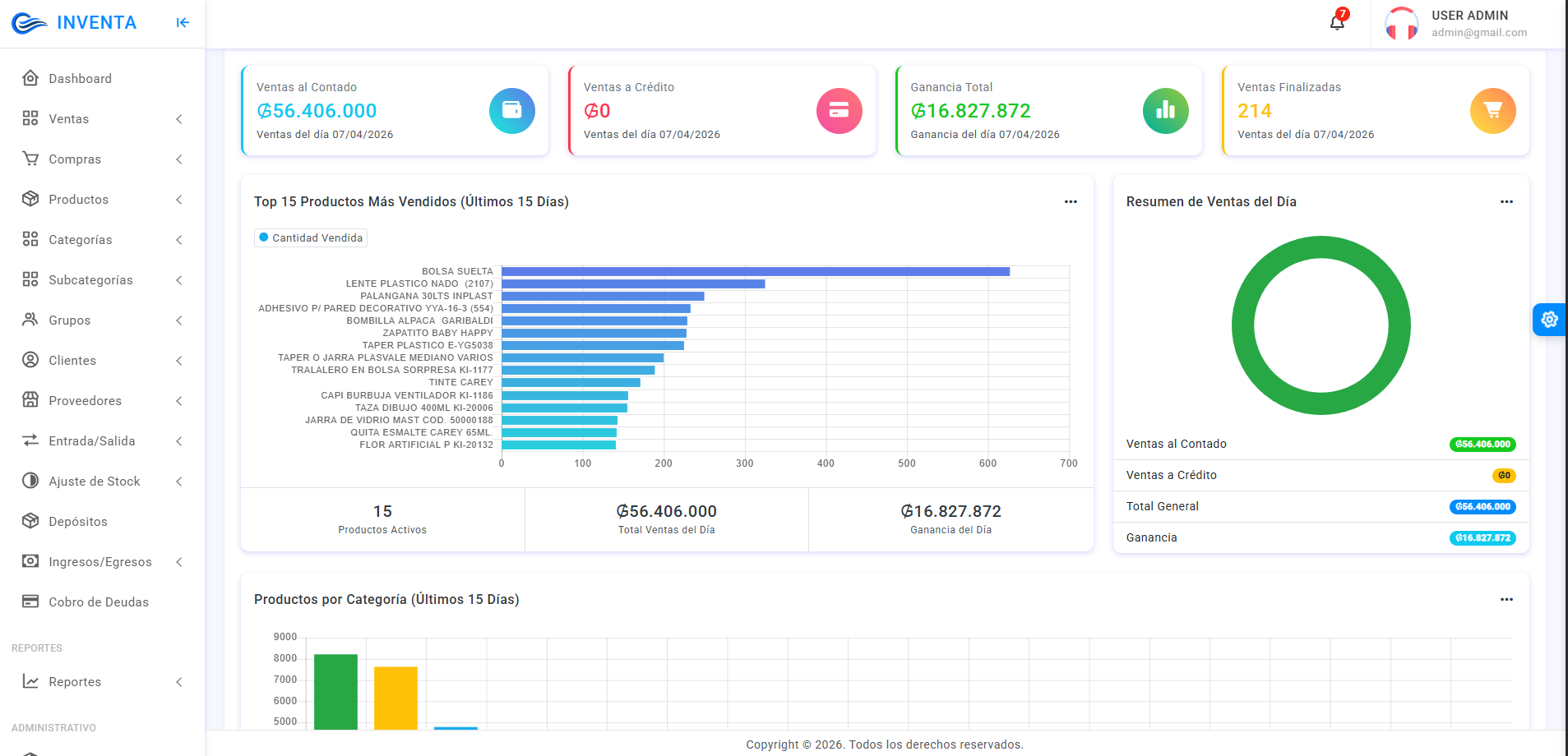Image resolution: width=1568 pixels, height=756 pixels.
Task: Click the blue wallet icon in Ventas al Contado
Action: 512,111
